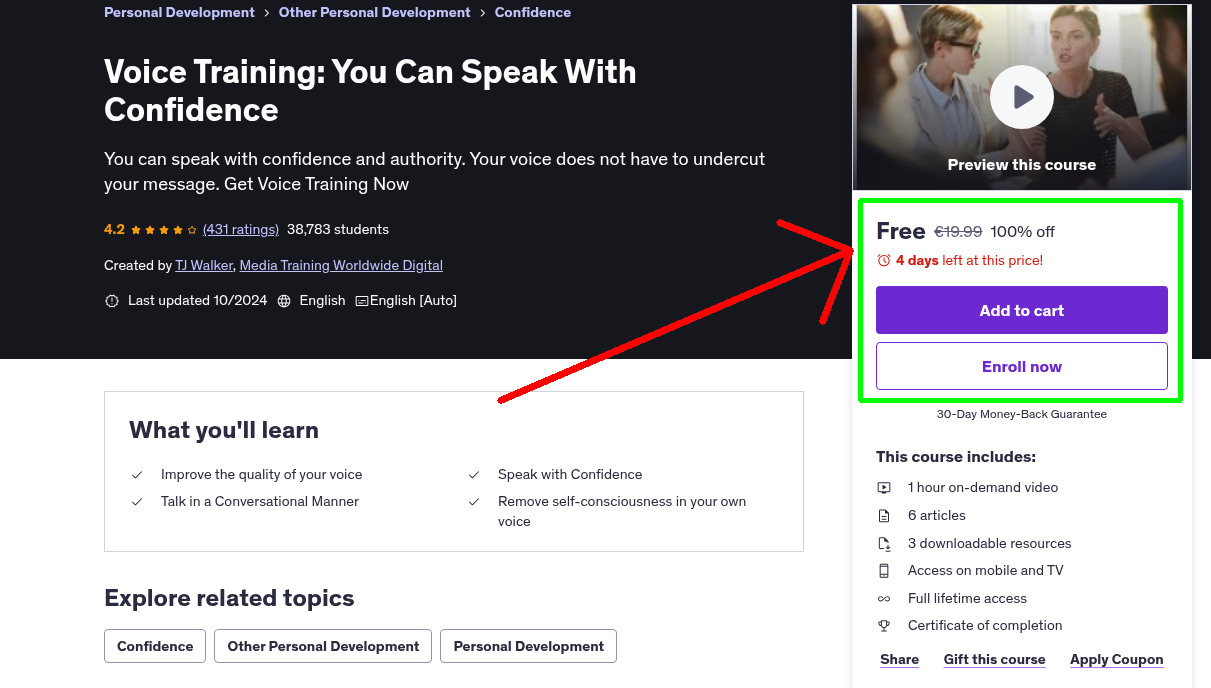
Task: Click the Last updated 10/2024 text
Action: coord(198,301)
